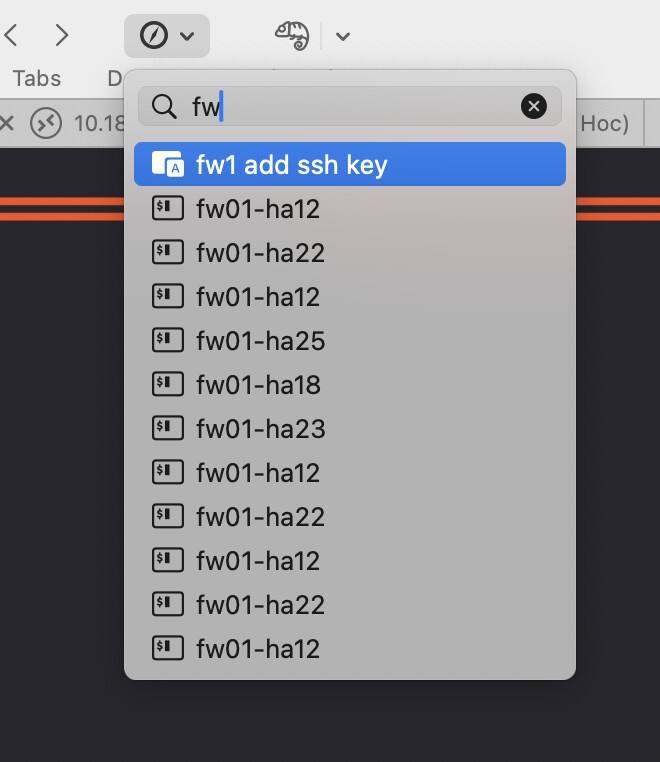Go forward with the right chevron

click(62, 36)
